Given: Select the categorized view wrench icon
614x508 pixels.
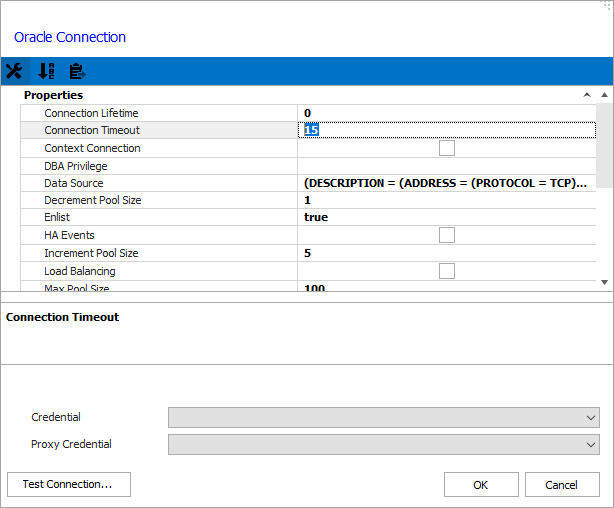Looking at the screenshot, I should (x=14, y=71).
